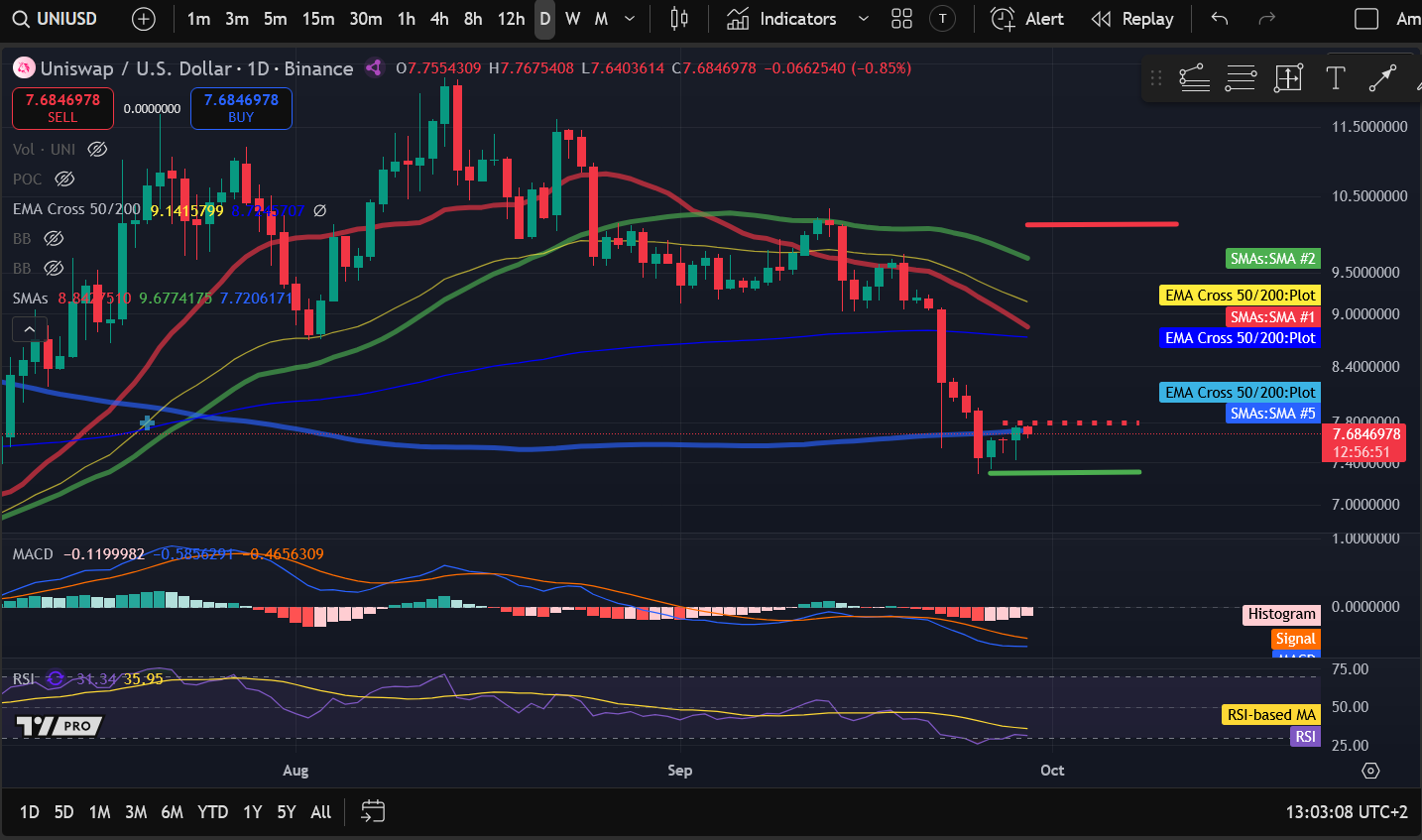
Task: Switch to the 4h timeframe
Action: pos(439,19)
